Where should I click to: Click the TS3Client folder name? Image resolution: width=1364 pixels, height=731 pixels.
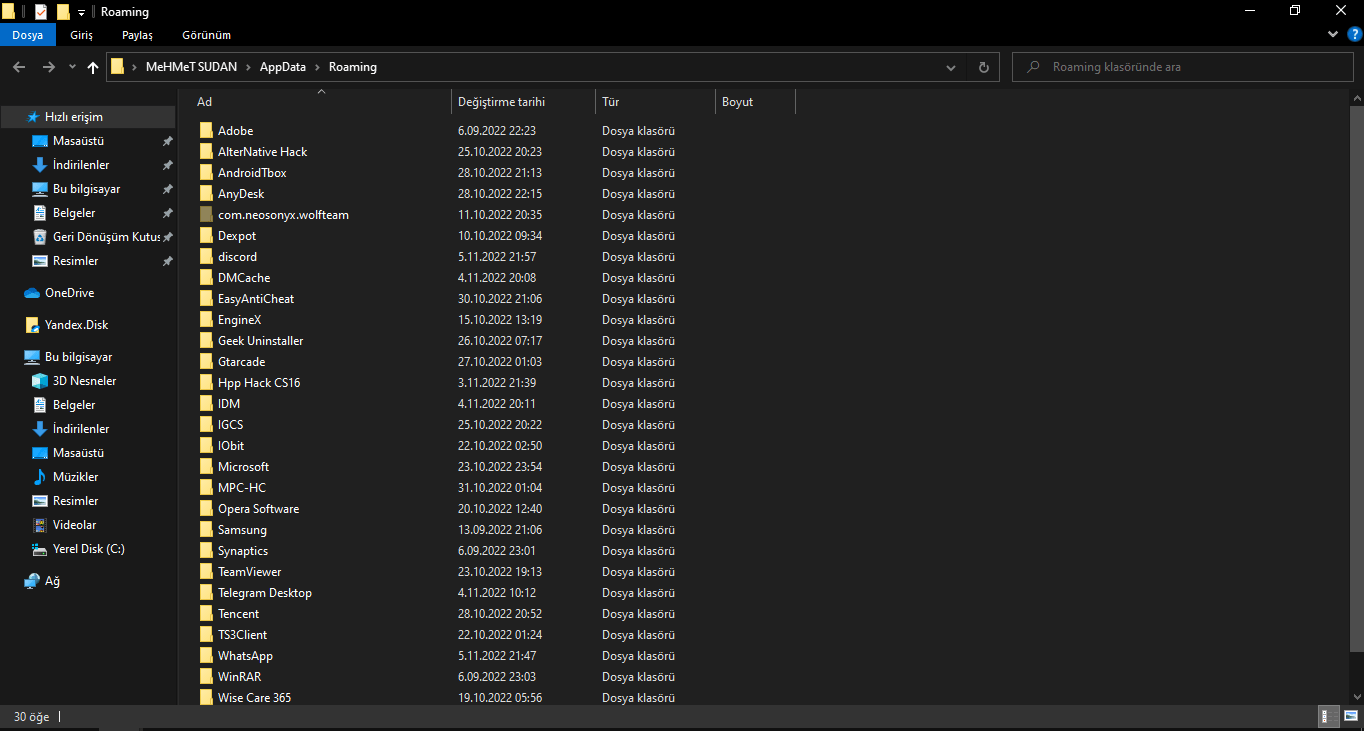242,635
